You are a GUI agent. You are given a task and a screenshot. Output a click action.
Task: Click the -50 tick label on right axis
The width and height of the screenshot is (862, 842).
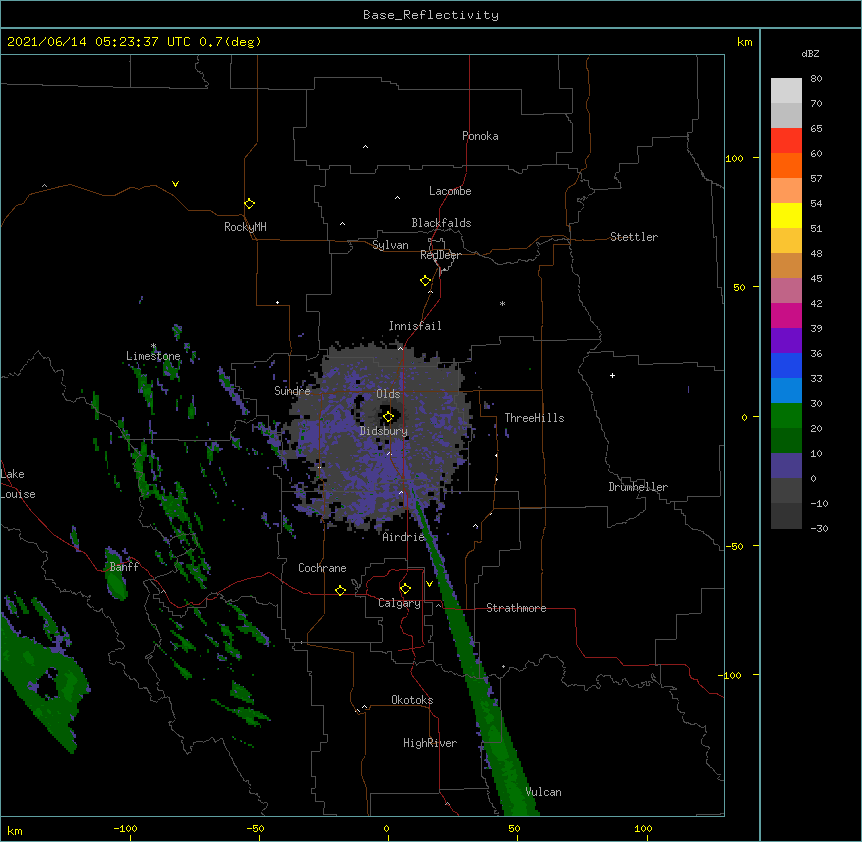coord(734,546)
